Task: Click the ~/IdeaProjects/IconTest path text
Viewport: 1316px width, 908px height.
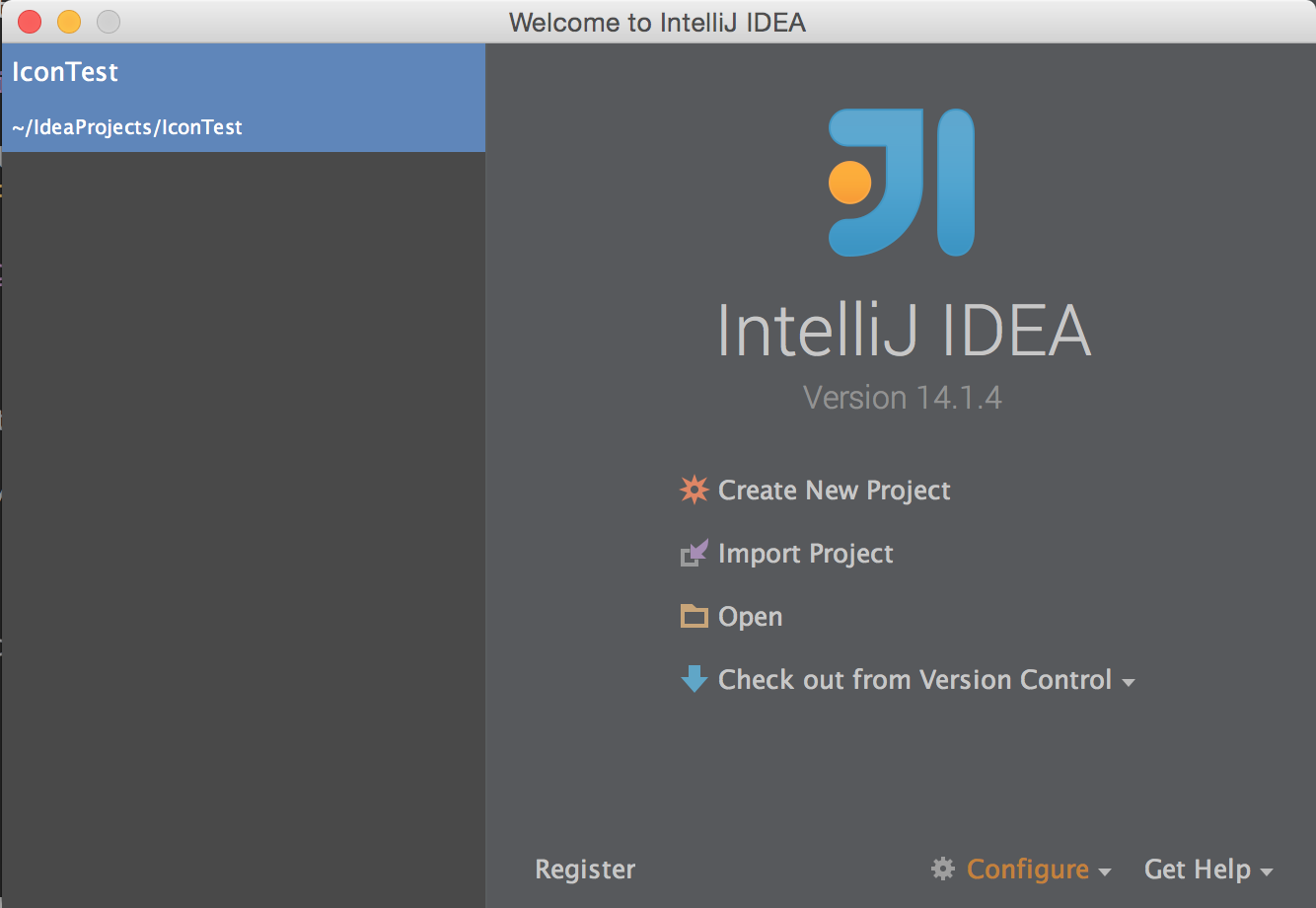Action: [127, 127]
